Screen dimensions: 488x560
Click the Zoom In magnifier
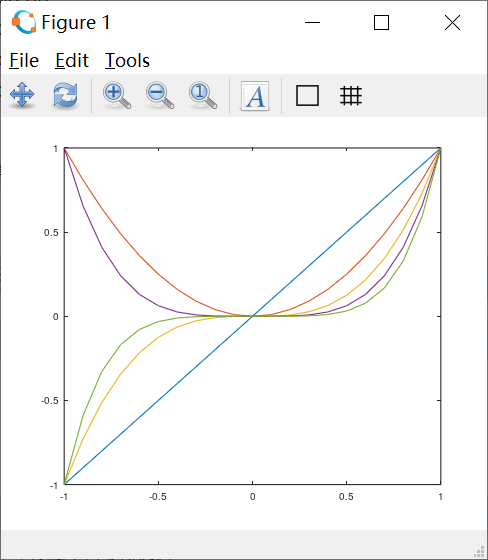(117, 95)
